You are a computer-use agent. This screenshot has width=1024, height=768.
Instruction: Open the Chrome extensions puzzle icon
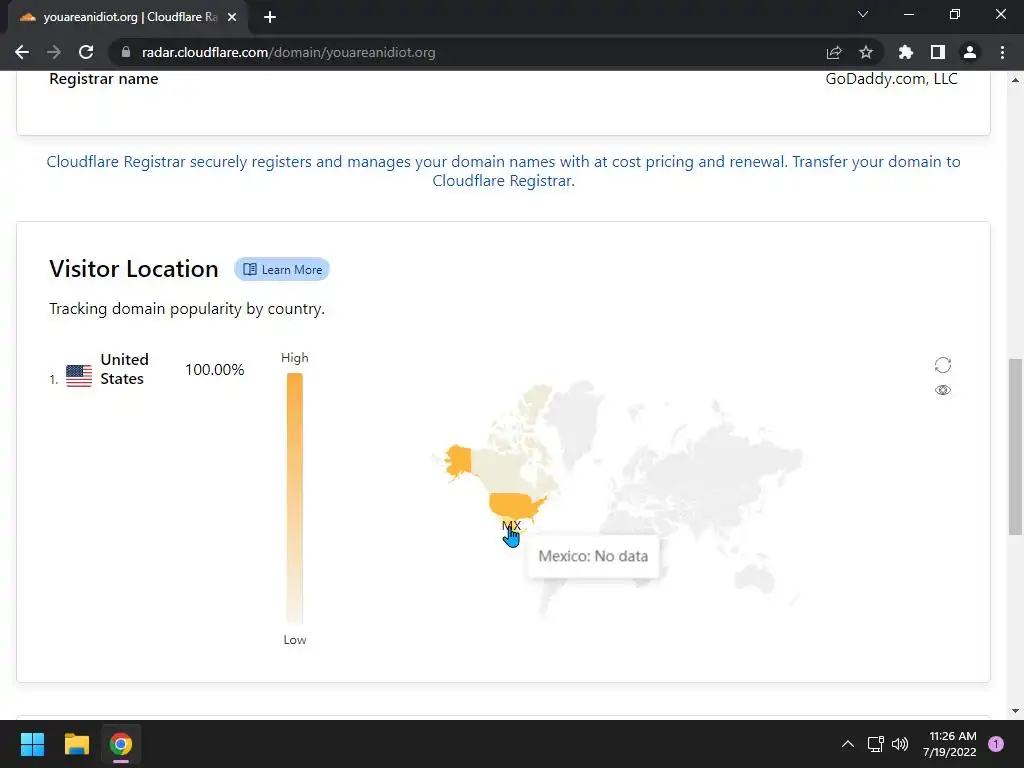(x=905, y=52)
